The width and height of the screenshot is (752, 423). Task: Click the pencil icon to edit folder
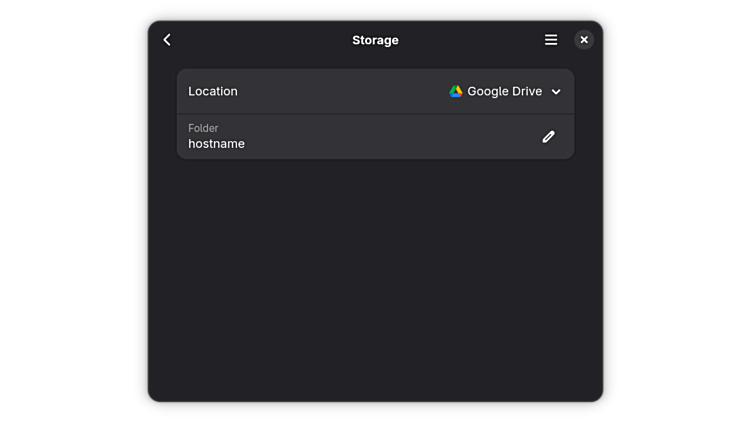click(x=548, y=137)
